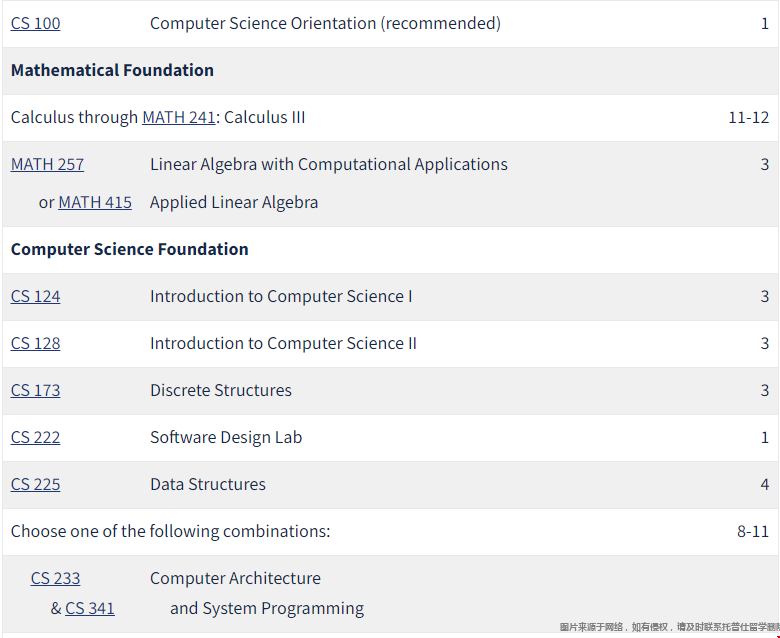Viewport: 780px width, 638px height.
Task: Click the Software Design Lab title
Action: (226, 438)
